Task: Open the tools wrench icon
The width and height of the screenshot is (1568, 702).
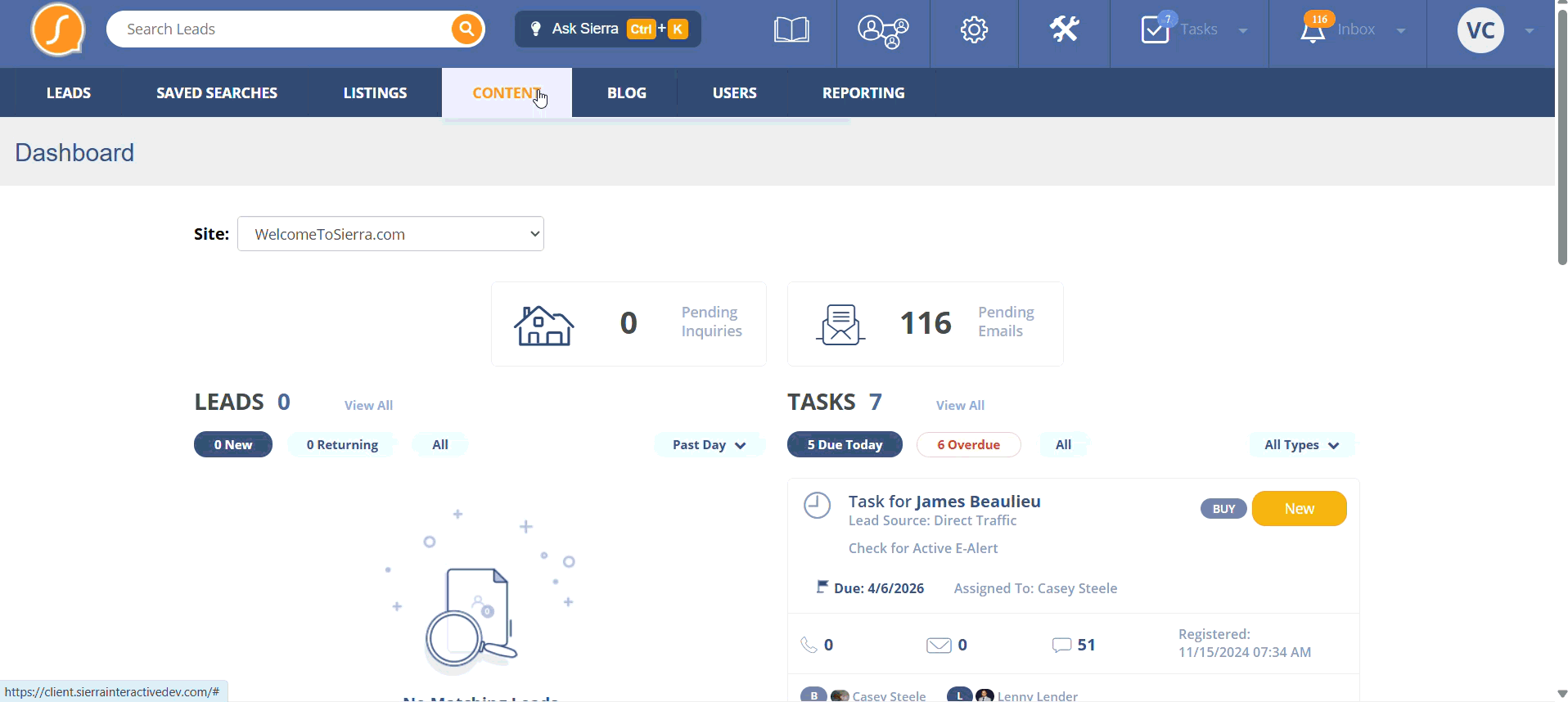Action: click(x=1064, y=30)
